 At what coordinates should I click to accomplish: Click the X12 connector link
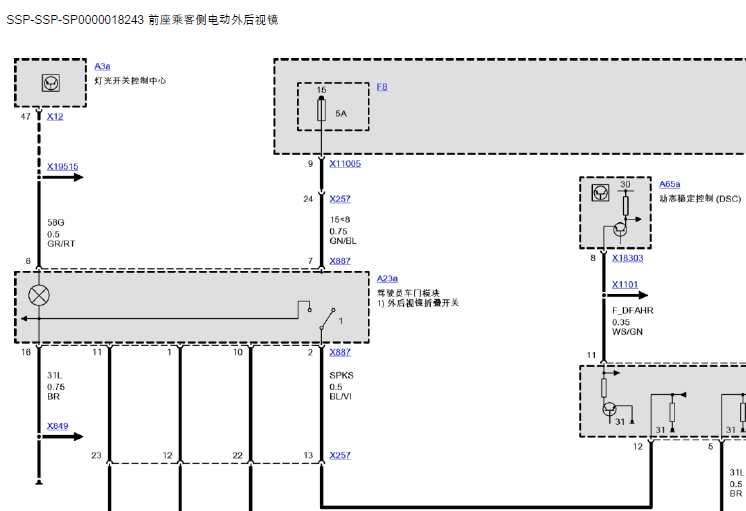click(x=55, y=117)
